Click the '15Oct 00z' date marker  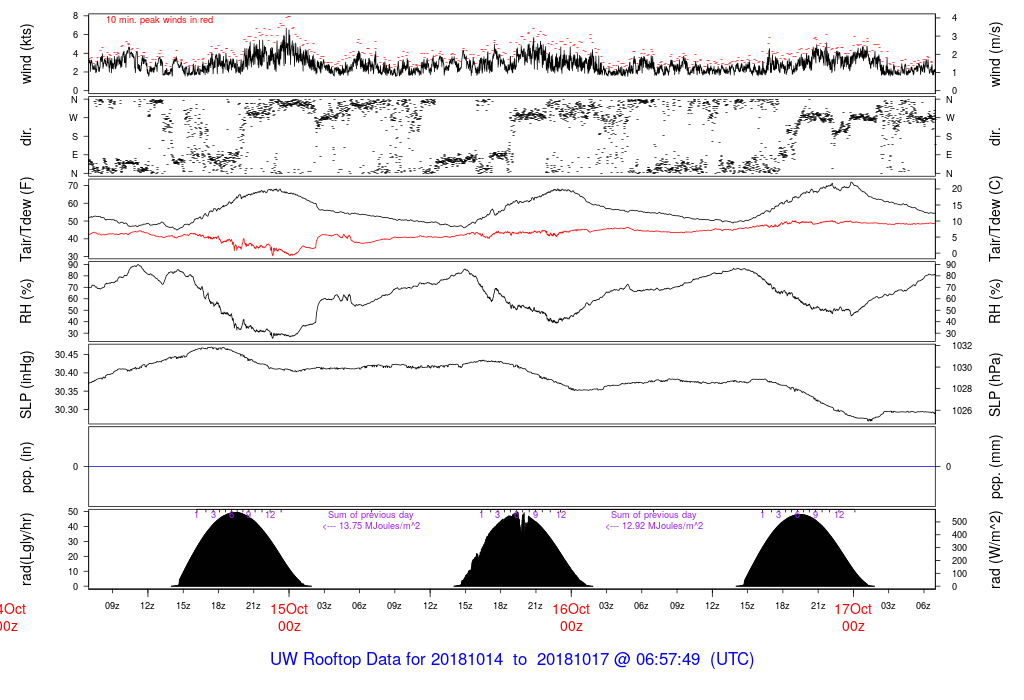pos(289,618)
